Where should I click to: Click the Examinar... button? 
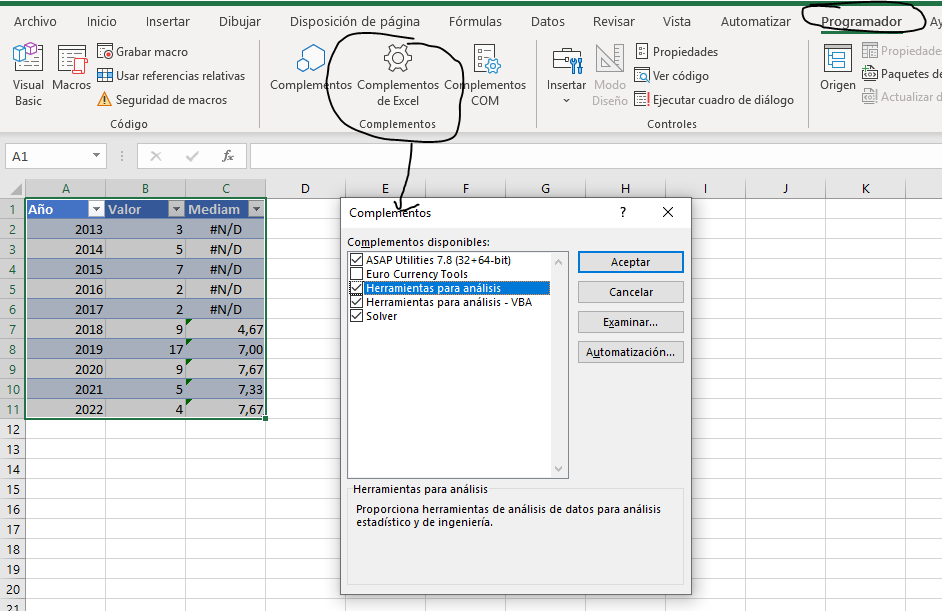[630, 322]
